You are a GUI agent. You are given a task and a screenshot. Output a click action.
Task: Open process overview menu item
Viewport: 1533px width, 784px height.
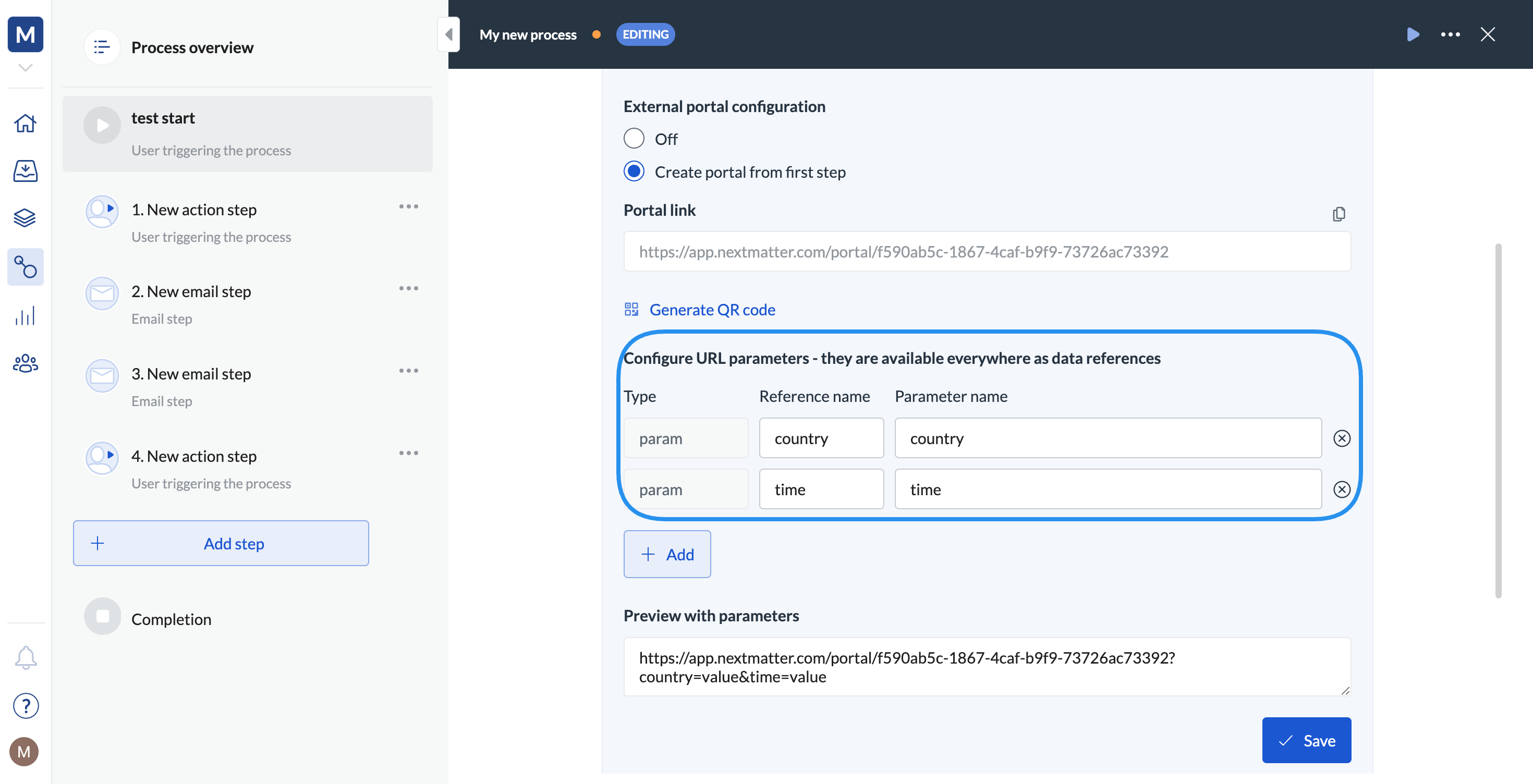(192, 47)
